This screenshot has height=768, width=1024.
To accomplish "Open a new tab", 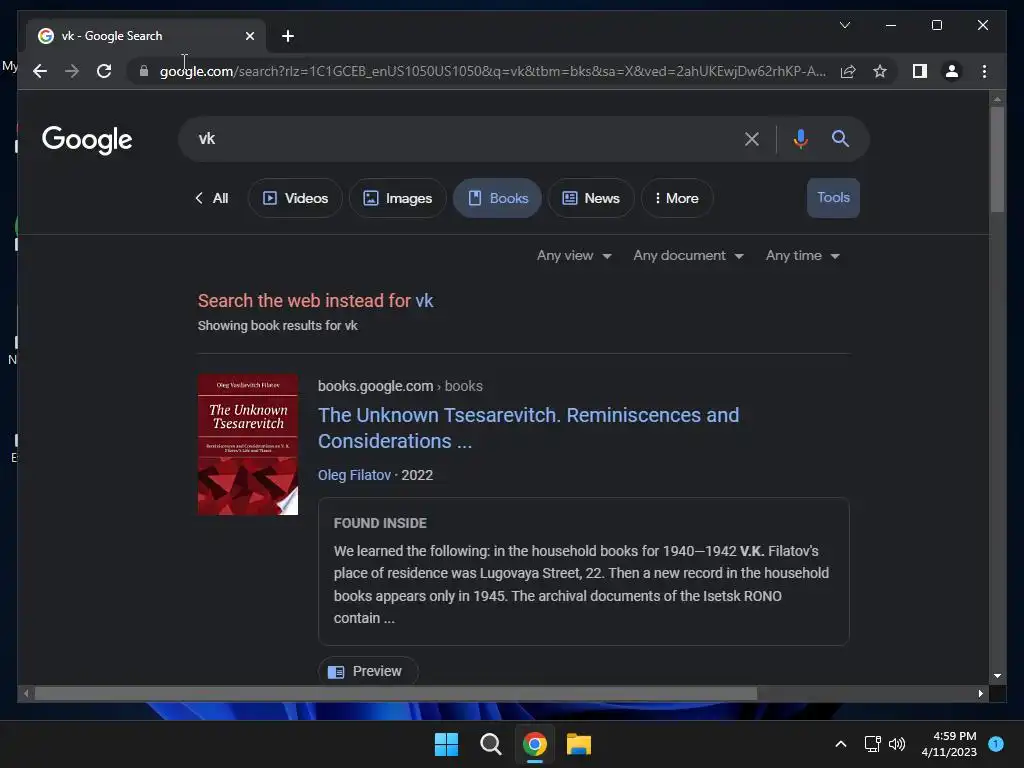I will tap(288, 36).
